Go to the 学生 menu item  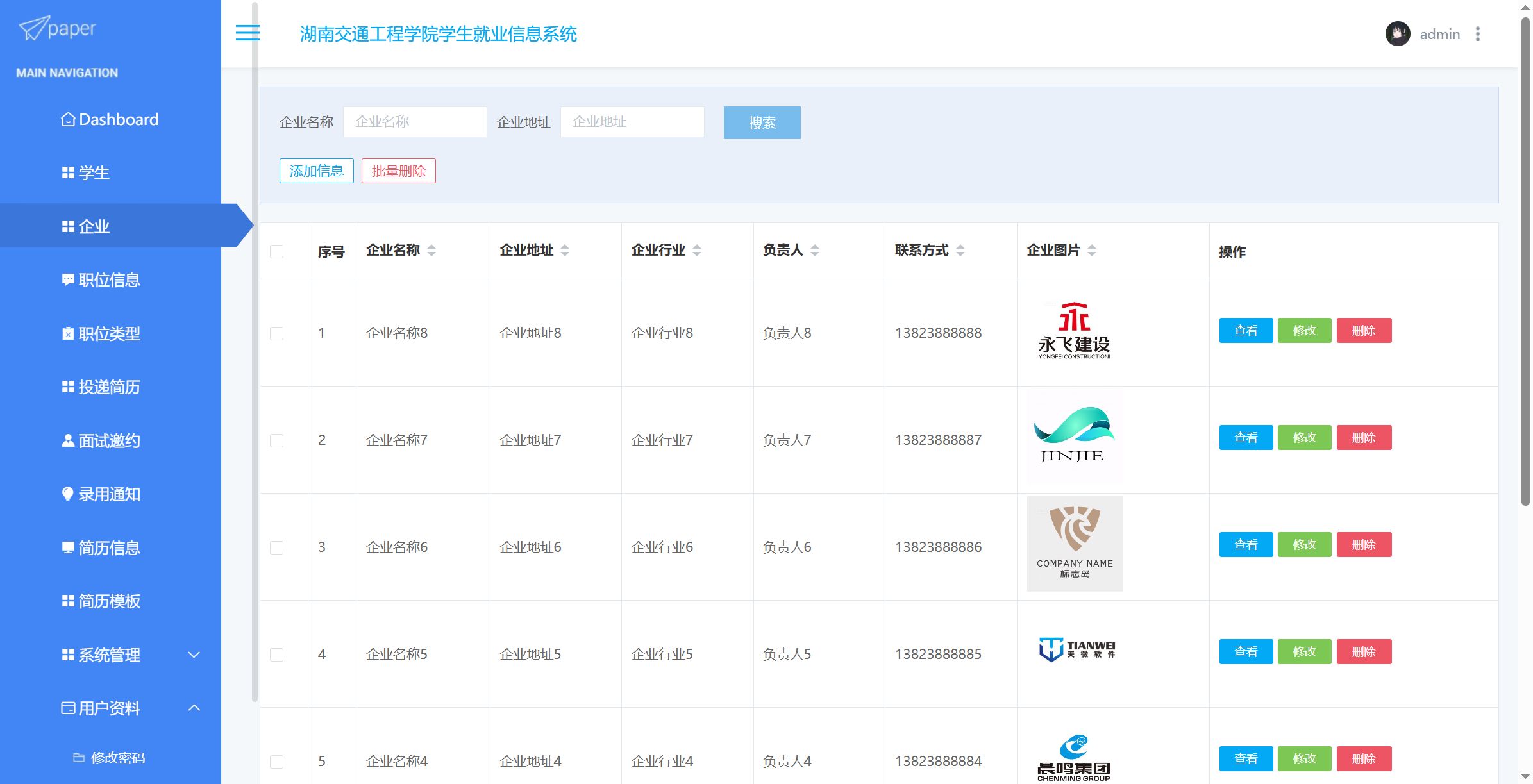[x=110, y=173]
